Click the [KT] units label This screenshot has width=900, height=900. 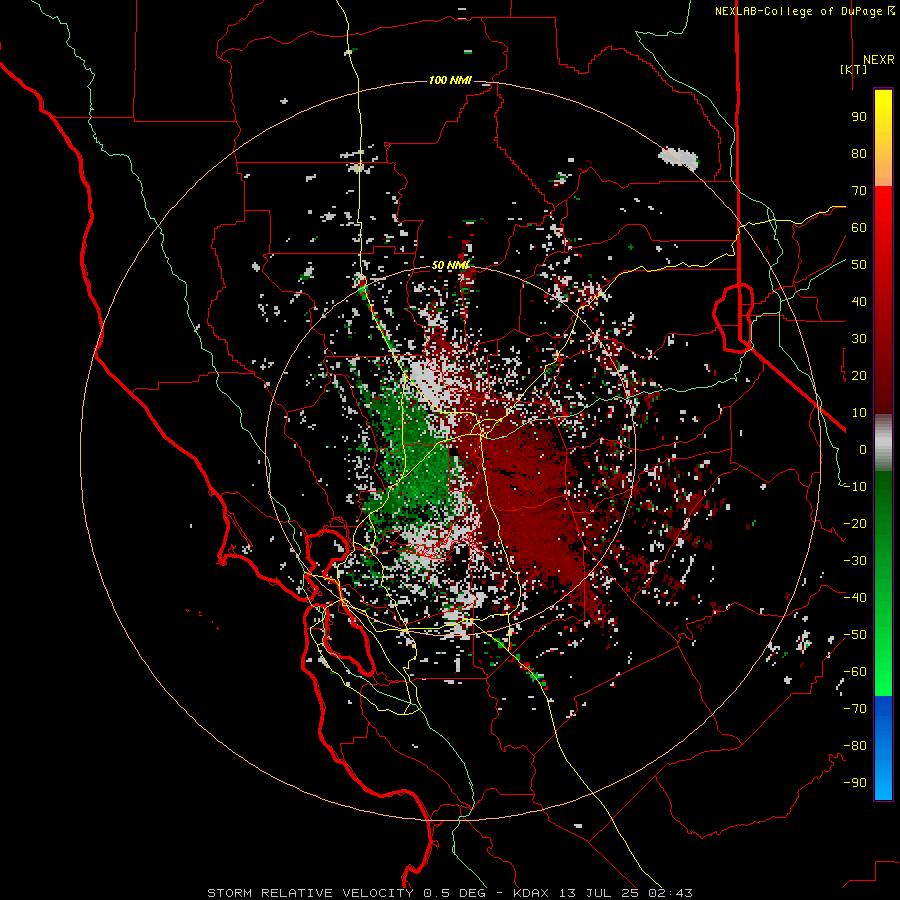click(854, 69)
